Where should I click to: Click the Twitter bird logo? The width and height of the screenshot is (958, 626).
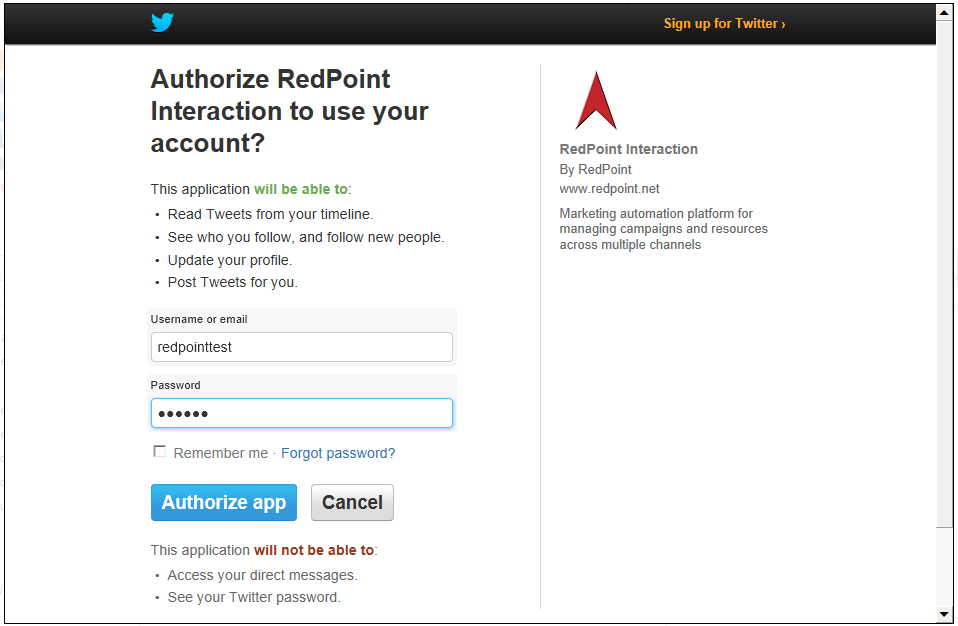(162, 23)
